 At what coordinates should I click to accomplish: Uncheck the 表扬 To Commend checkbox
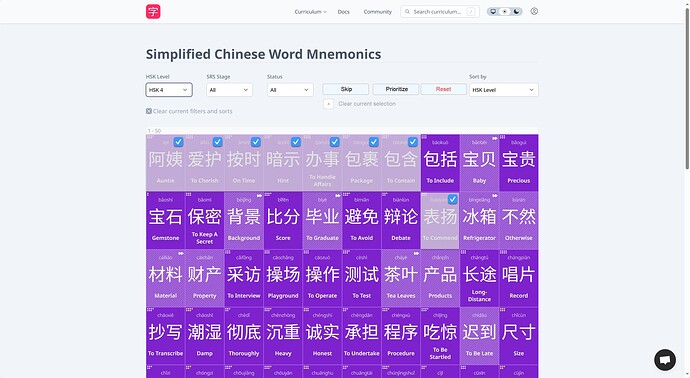coord(452,199)
